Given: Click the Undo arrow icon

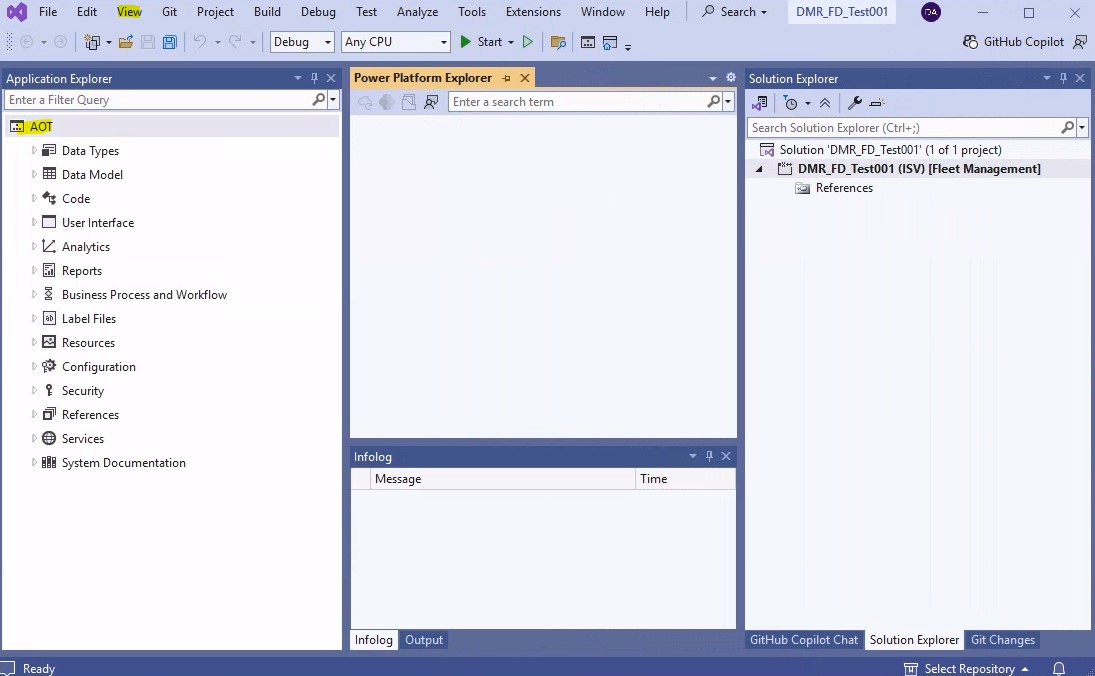Looking at the screenshot, I should click(x=200, y=42).
